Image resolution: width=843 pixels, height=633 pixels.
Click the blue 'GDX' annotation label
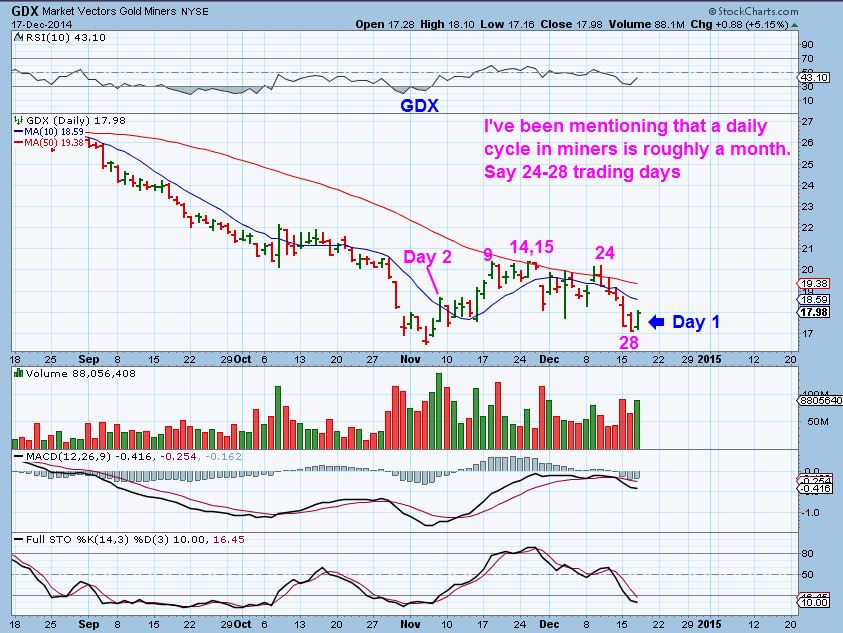click(x=419, y=105)
